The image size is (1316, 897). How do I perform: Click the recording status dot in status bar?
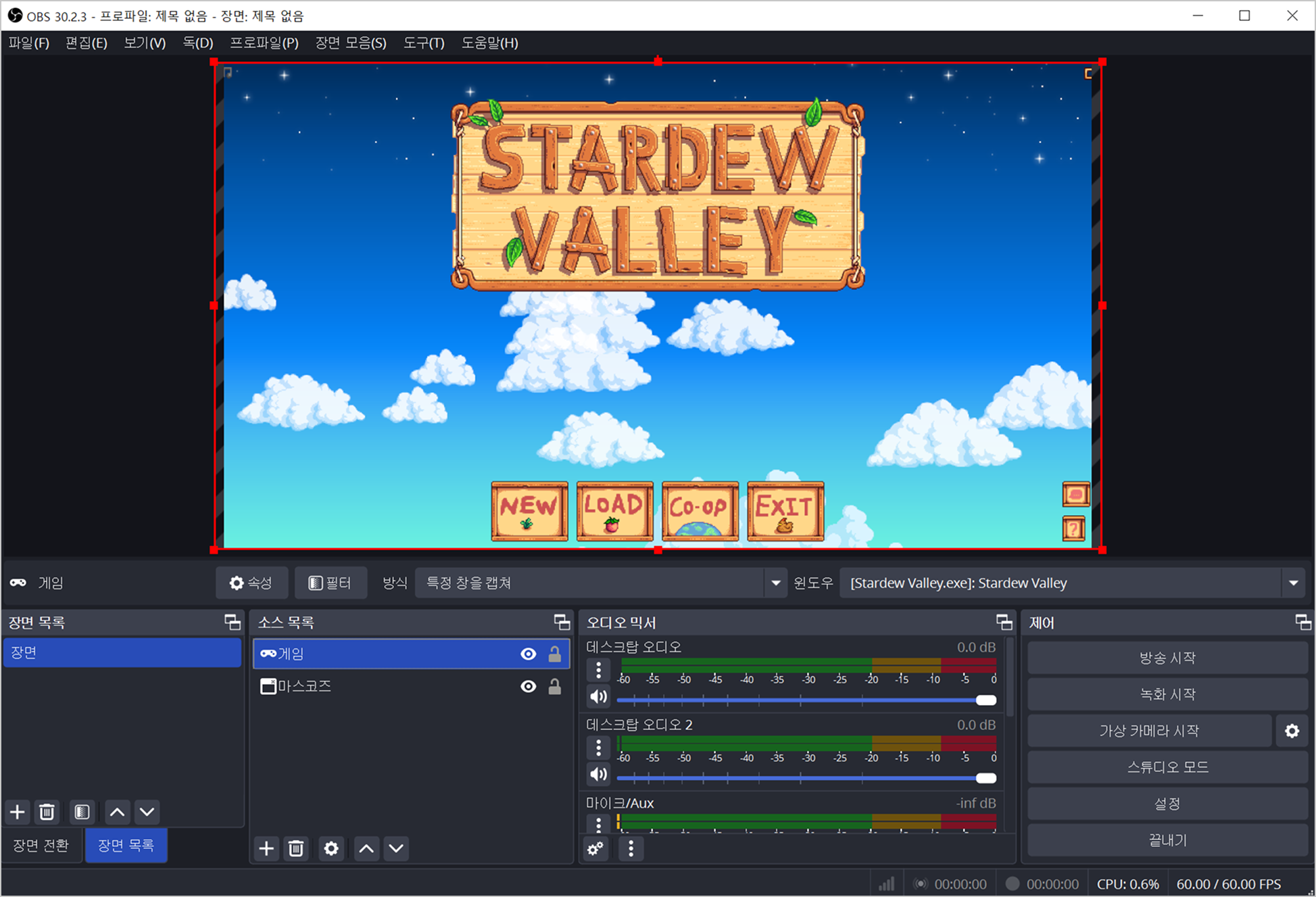[1012, 883]
